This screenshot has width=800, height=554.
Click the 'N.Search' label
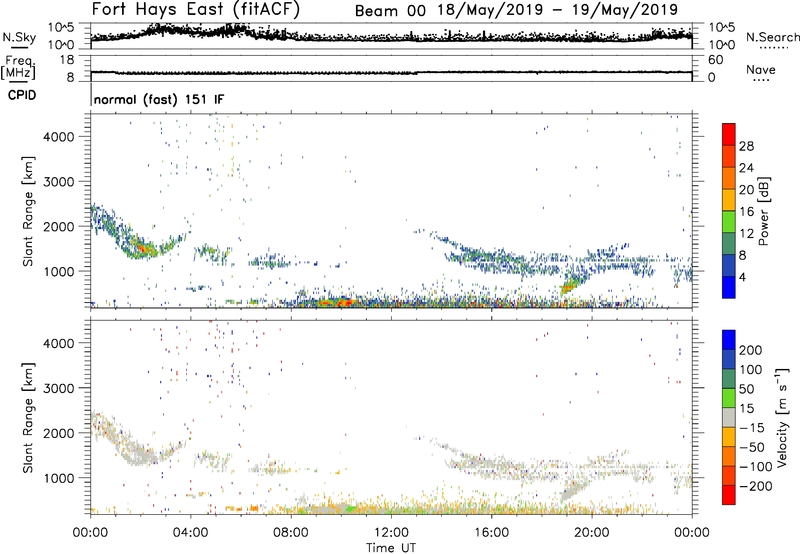click(x=773, y=37)
